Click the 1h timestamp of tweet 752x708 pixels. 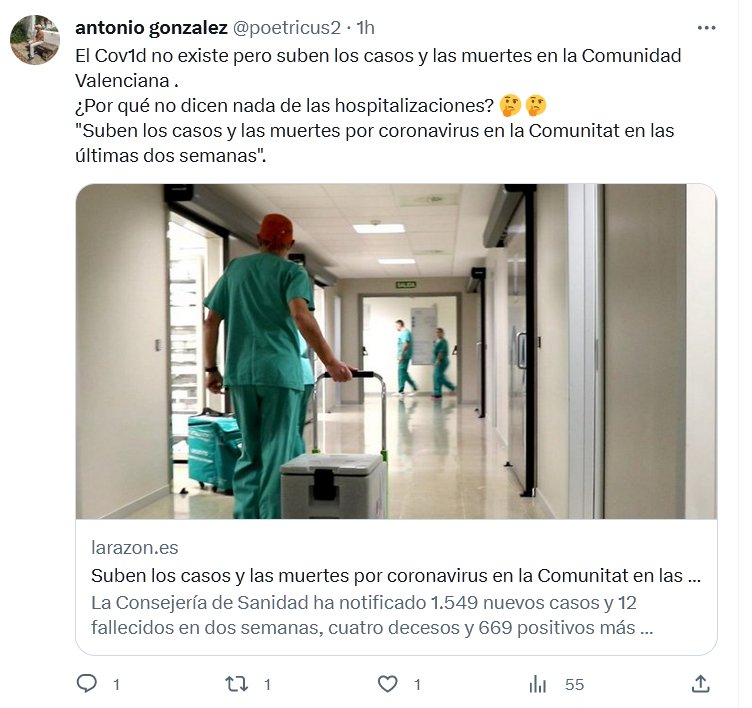tap(365, 28)
